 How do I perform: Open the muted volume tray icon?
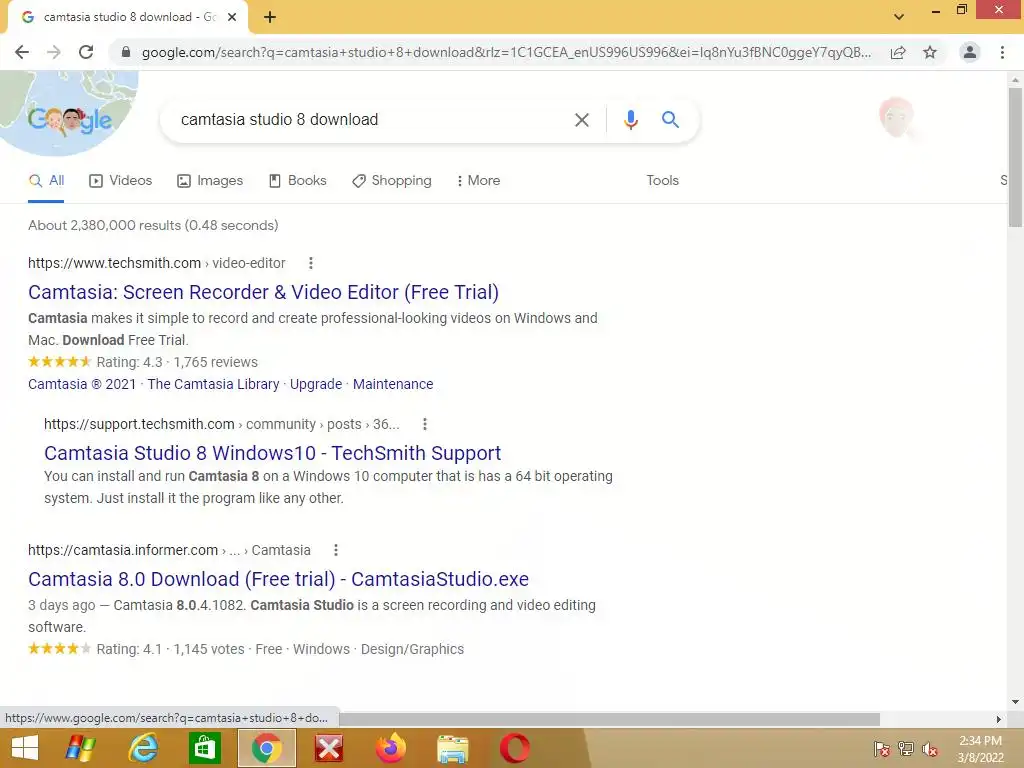point(930,749)
